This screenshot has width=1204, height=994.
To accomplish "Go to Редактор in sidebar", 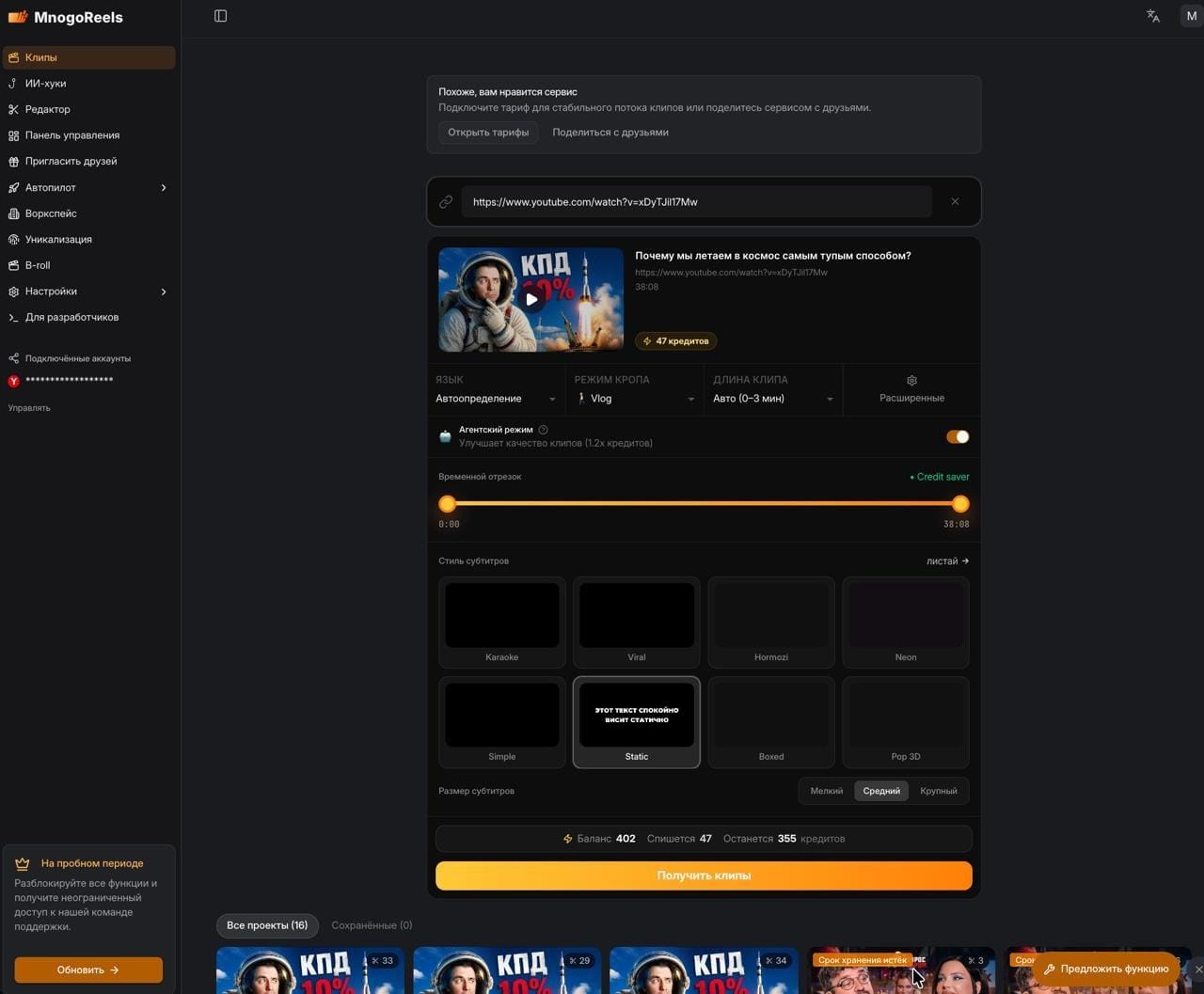I will click(x=88, y=109).
